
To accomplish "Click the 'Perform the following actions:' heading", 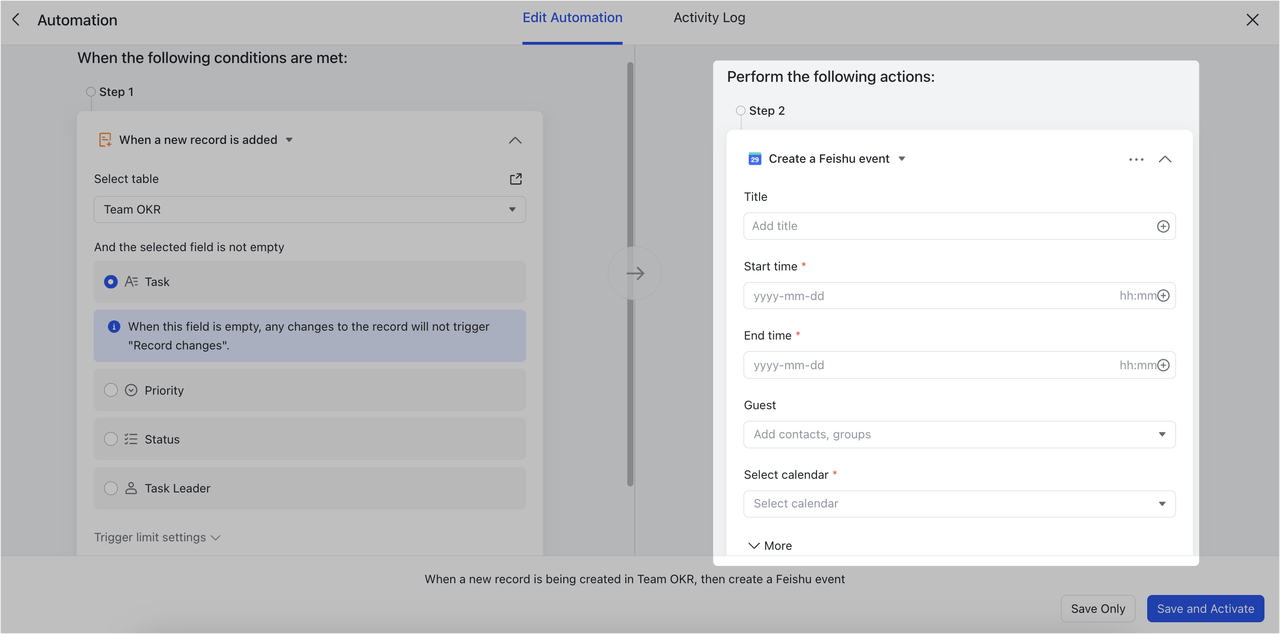I will (831, 77).
